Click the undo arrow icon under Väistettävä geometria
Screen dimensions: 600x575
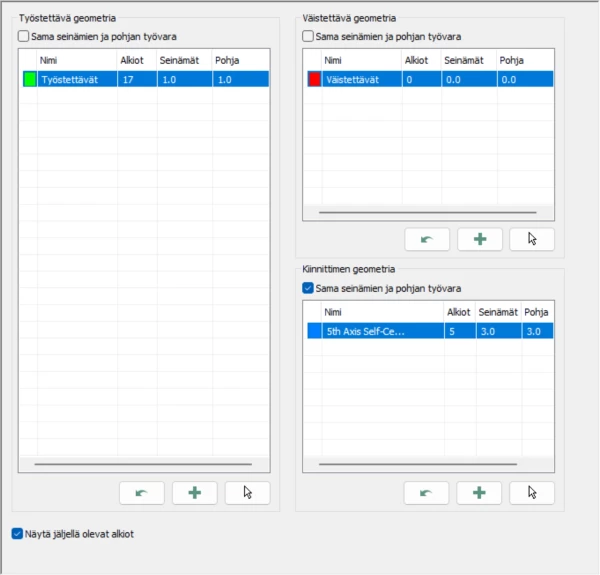[427, 239]
